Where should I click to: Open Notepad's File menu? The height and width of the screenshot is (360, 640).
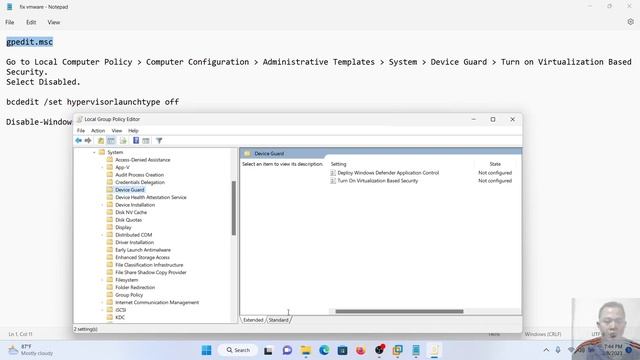point(10,22)
